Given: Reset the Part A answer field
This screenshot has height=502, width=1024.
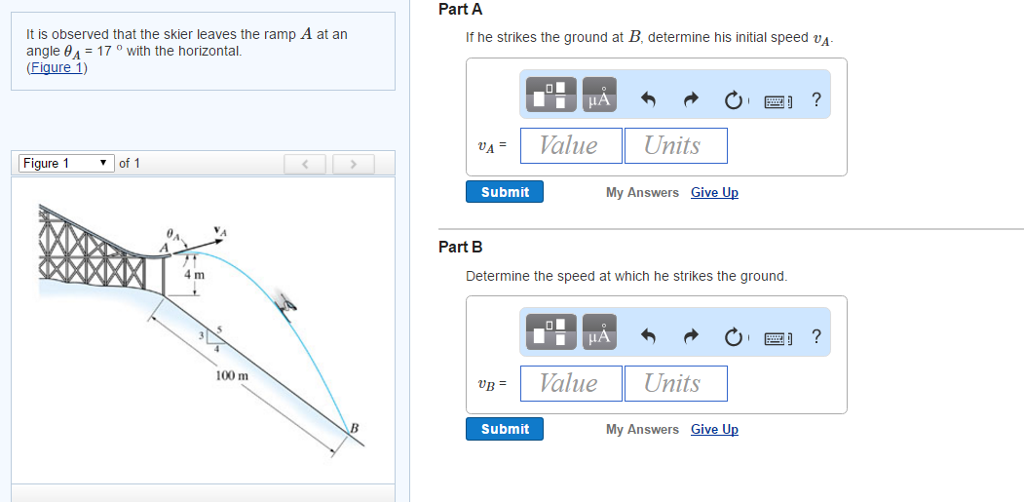Looking at the screenshot, I should [x=733, y=100].
